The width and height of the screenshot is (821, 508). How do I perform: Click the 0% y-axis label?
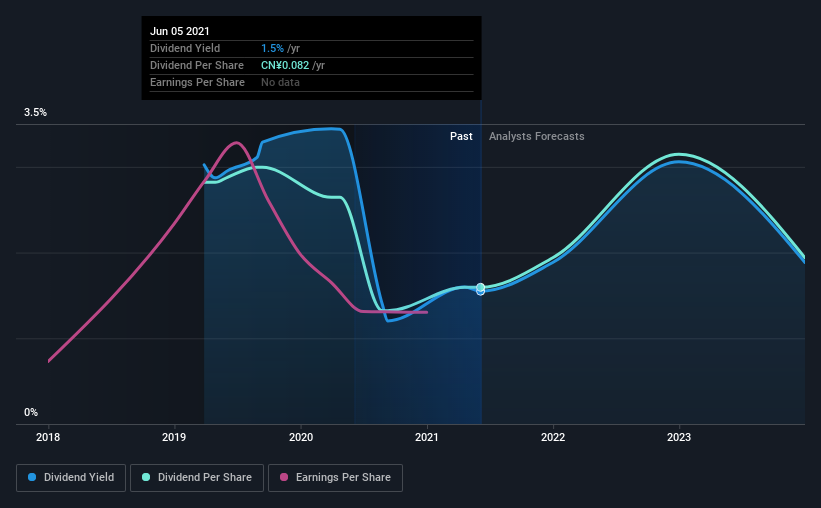[31, 412]
